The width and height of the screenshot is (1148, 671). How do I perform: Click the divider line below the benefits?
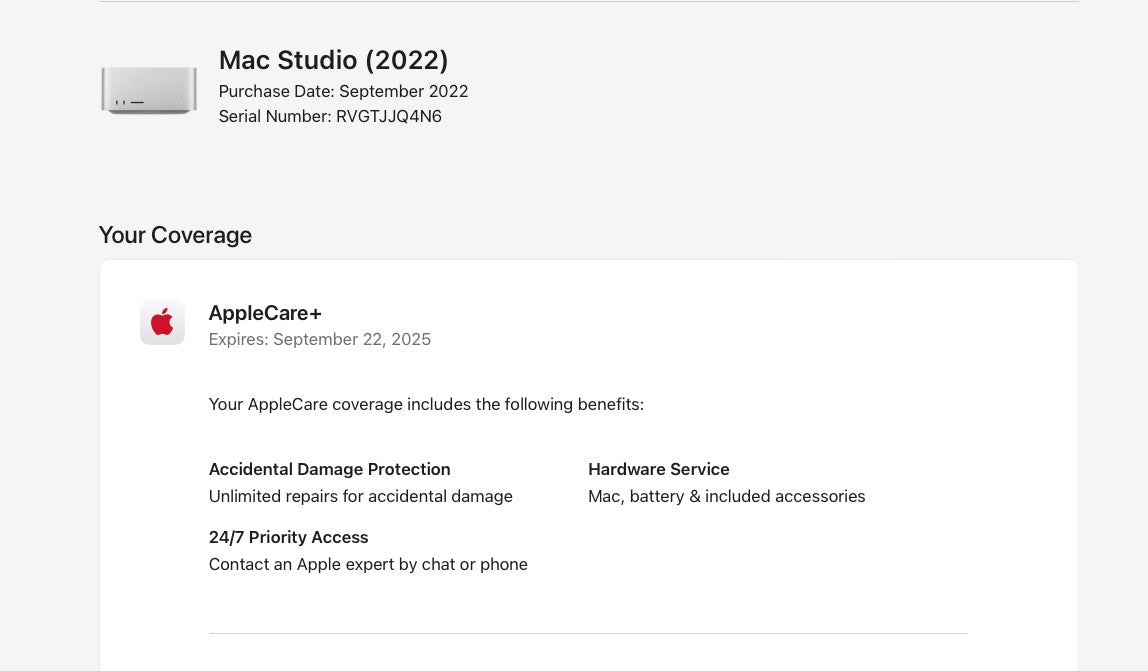(x=588, y=633)
